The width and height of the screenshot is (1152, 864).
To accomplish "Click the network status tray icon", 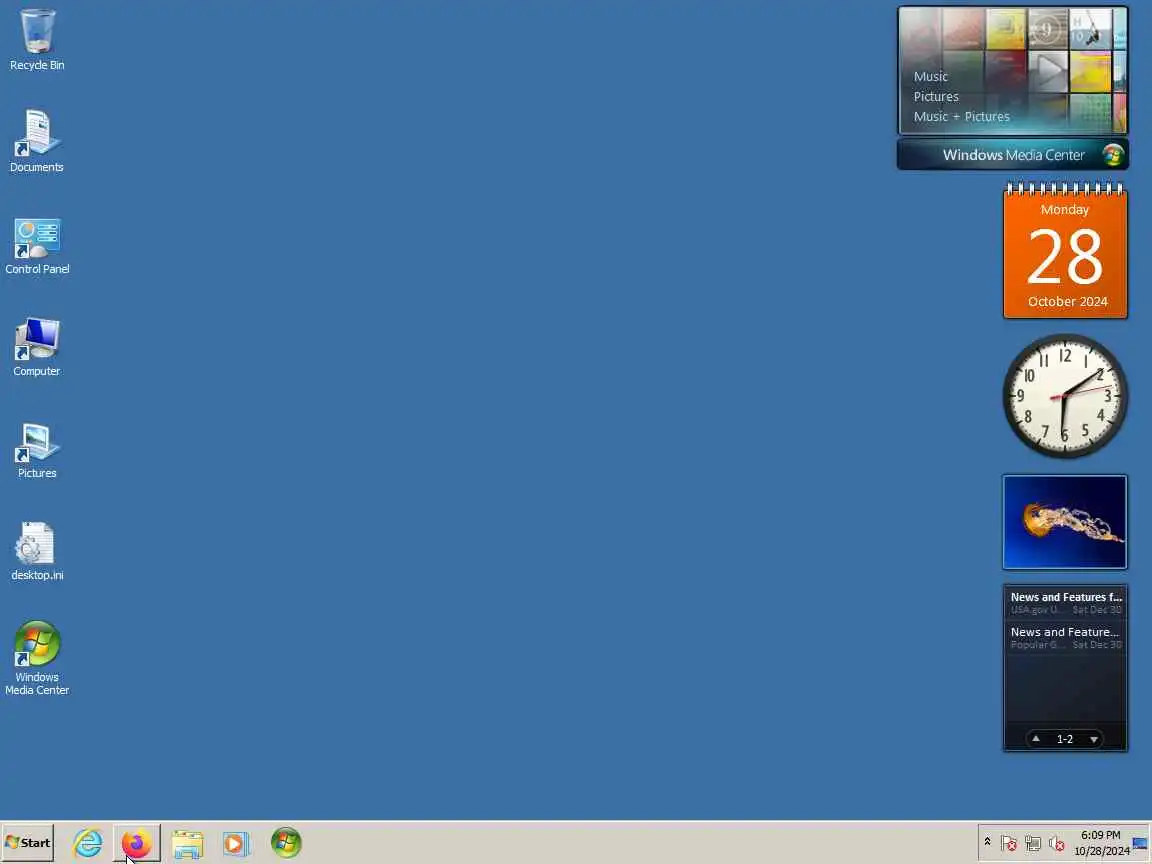I will (x=1033, y=843).
